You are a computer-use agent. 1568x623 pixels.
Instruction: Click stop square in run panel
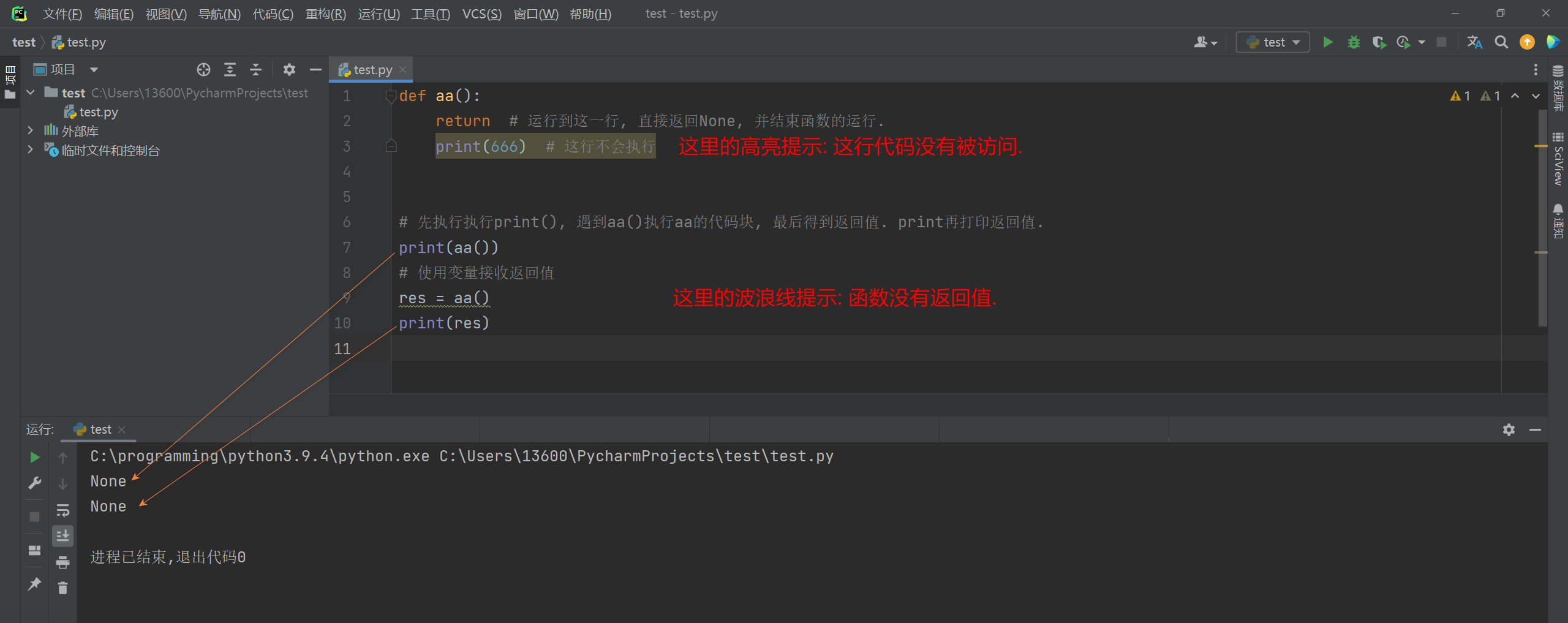tap(35, 516)
